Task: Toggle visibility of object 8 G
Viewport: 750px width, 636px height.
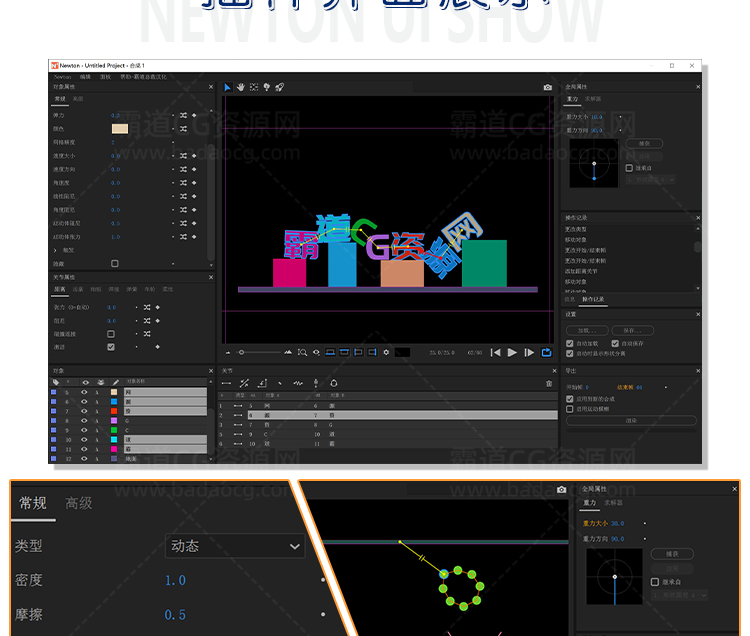Action: pos(84,421)
